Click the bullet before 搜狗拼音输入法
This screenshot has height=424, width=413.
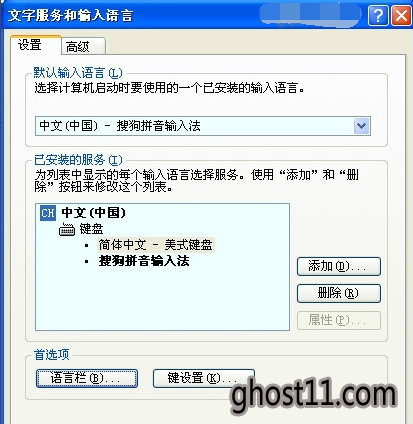(87, 261)
